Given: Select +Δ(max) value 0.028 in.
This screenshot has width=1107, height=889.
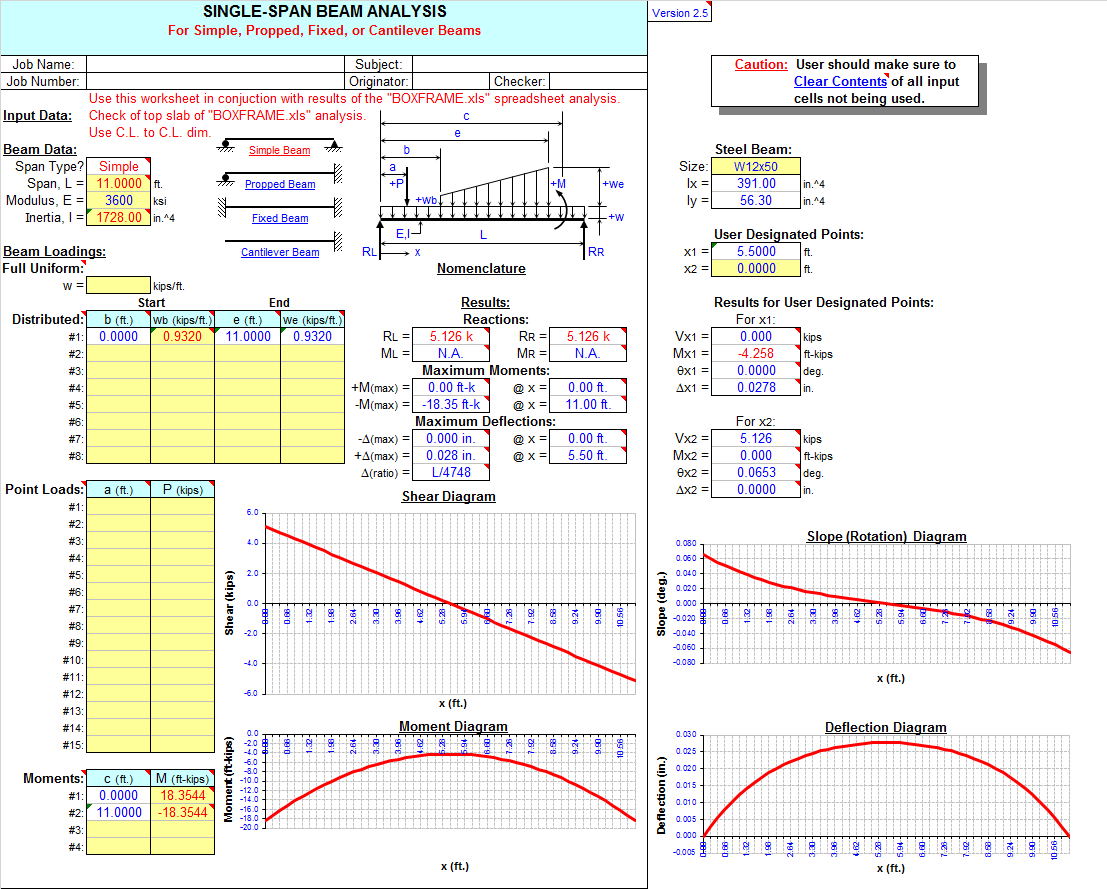Looking at the screenshot, I should pos(451,455).
